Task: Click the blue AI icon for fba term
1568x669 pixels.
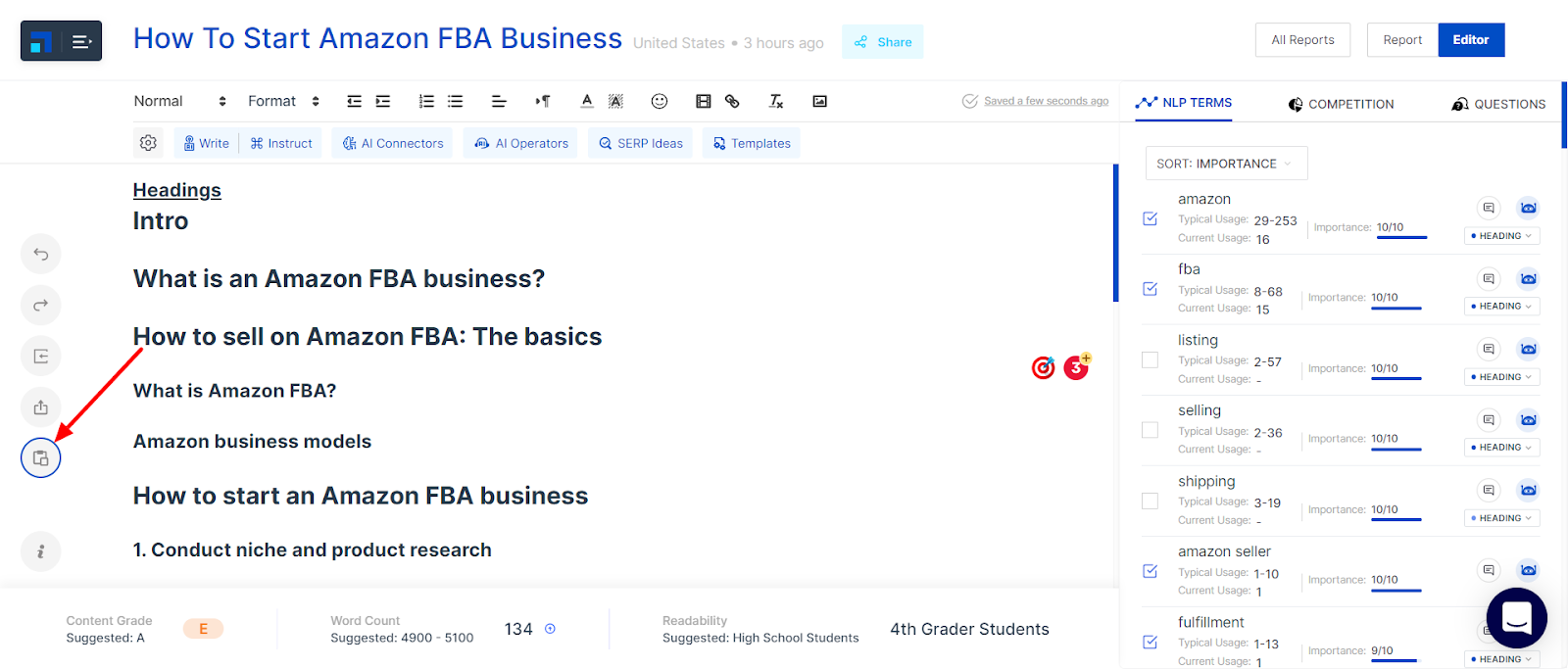Action: (1528, 279)
